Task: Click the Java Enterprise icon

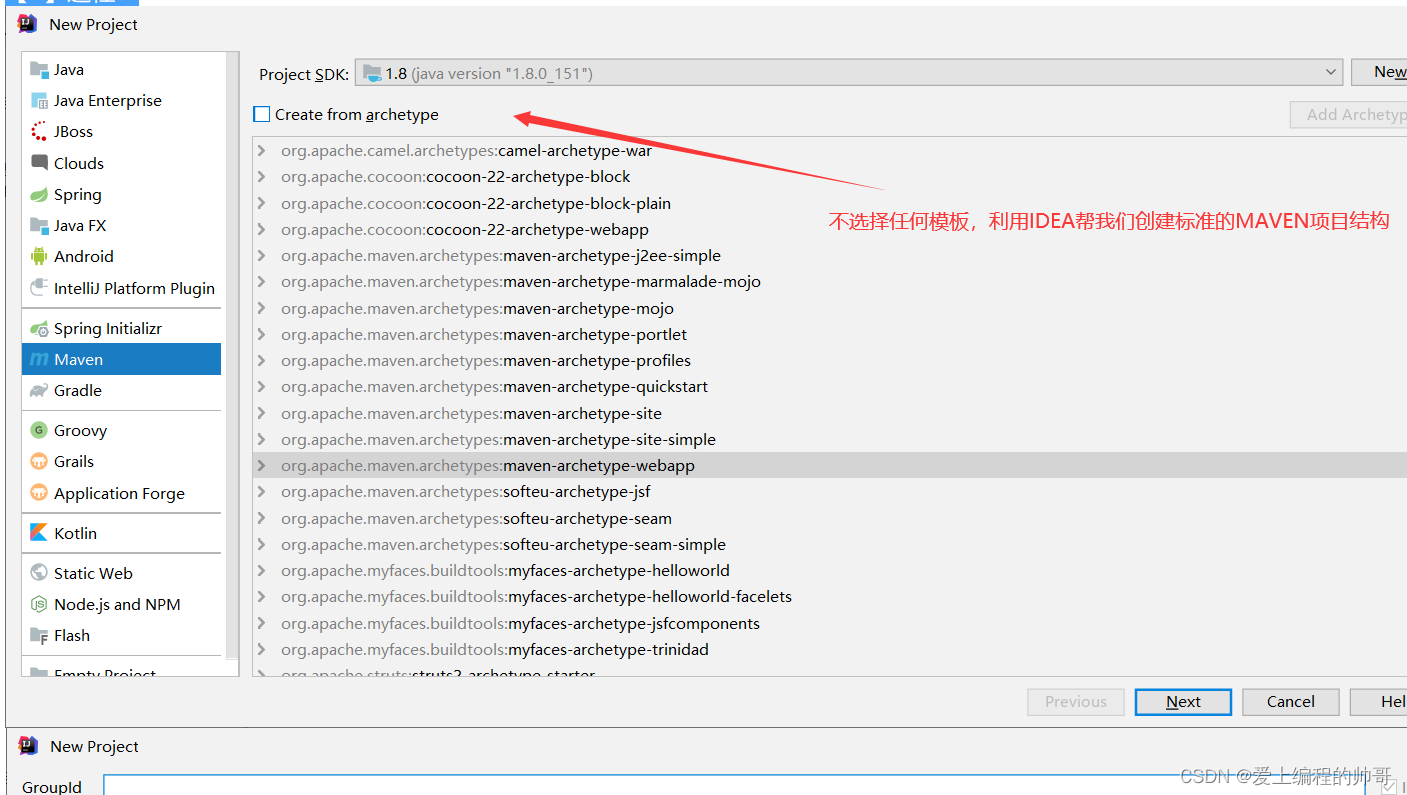Action: [x=39, y=100]
